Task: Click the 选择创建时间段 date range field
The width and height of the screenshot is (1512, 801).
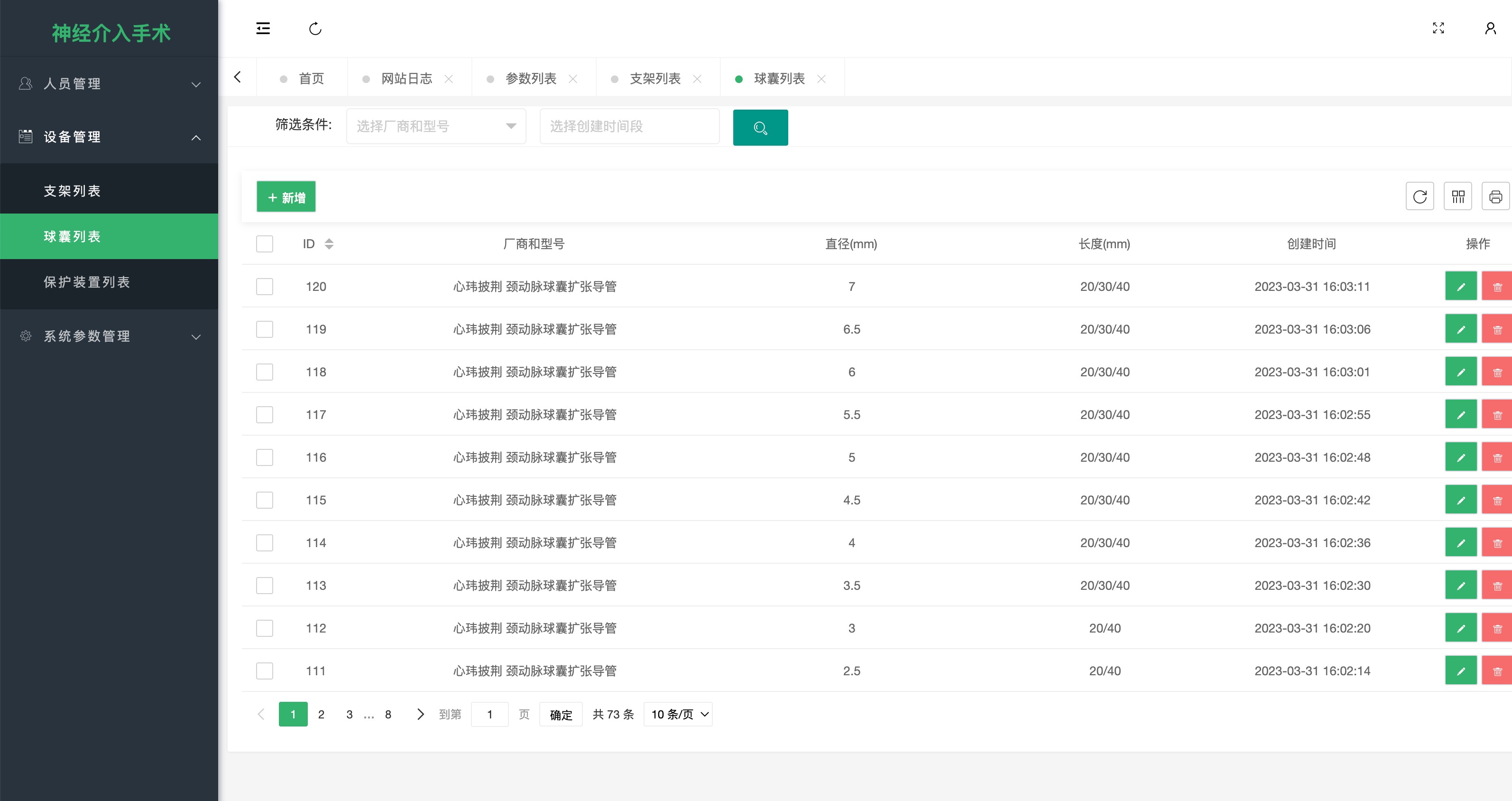Action: [x=629, y=126]
